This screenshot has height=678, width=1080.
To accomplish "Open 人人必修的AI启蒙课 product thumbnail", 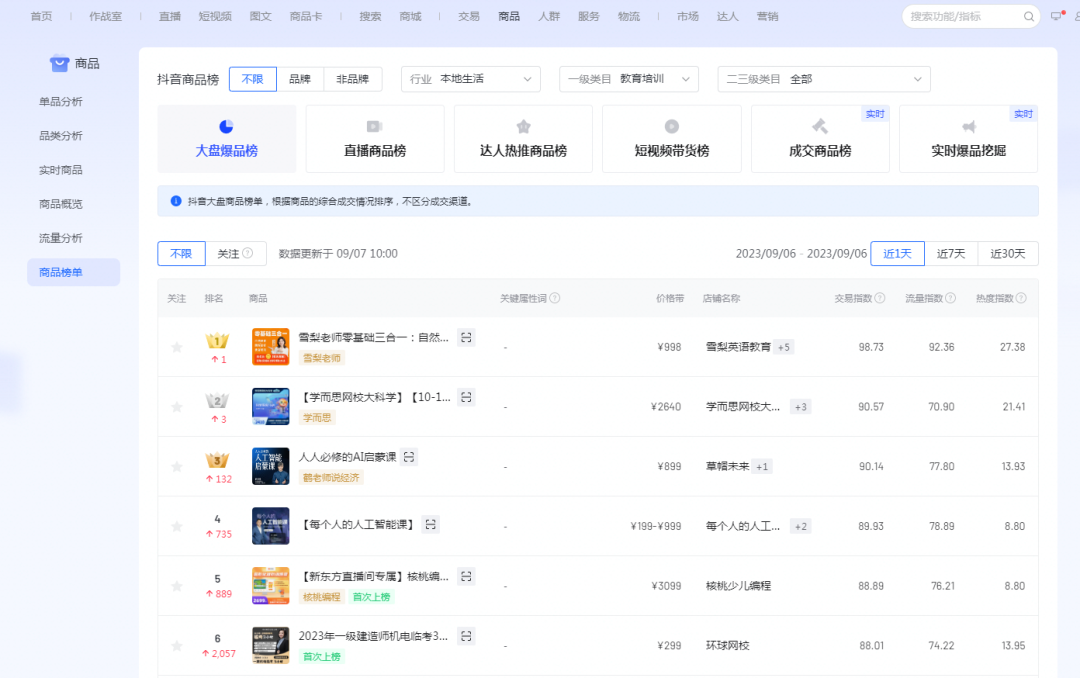I will [271, 466].
